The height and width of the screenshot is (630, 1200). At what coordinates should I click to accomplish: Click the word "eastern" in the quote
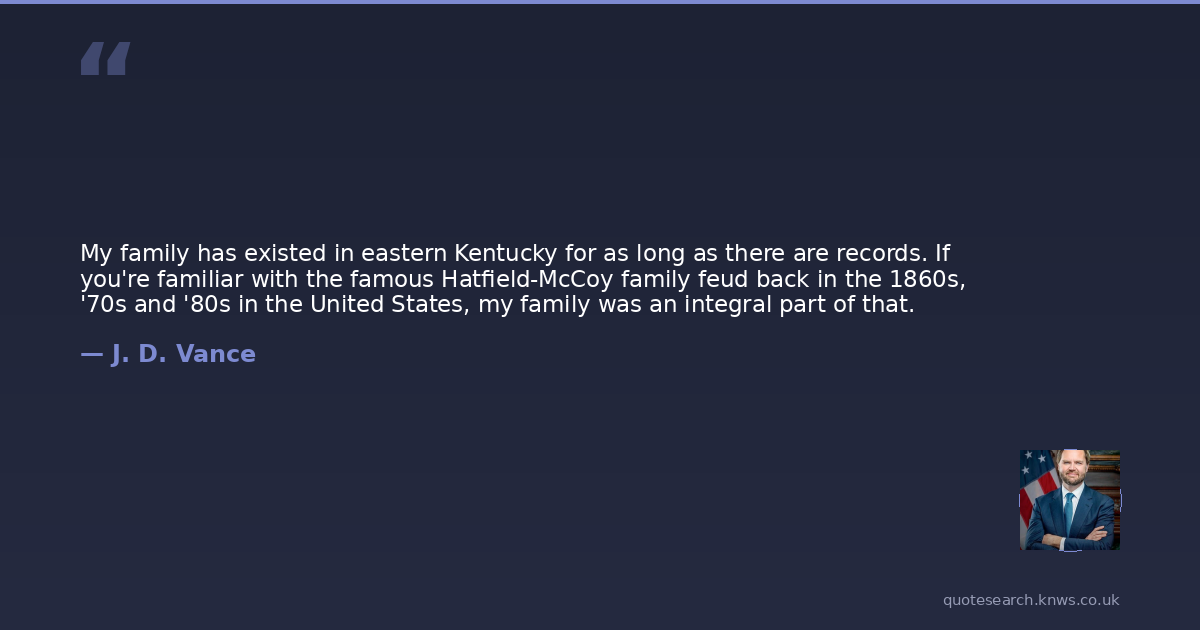[x=404, y=253]
